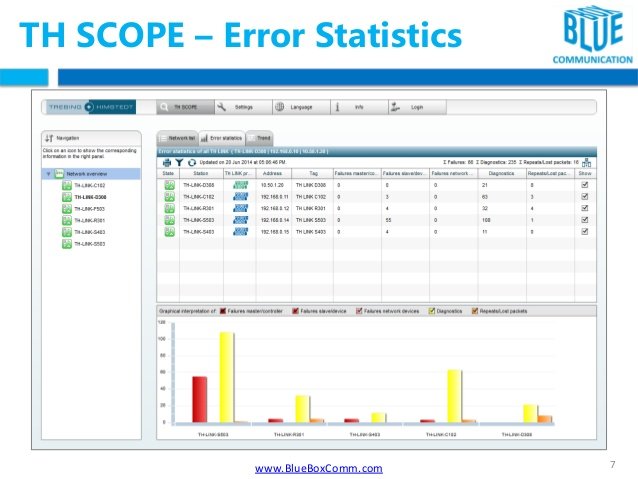Collapse the Network overview tree node
Viewport: 638px width, 479px height.
click(46, 173)
